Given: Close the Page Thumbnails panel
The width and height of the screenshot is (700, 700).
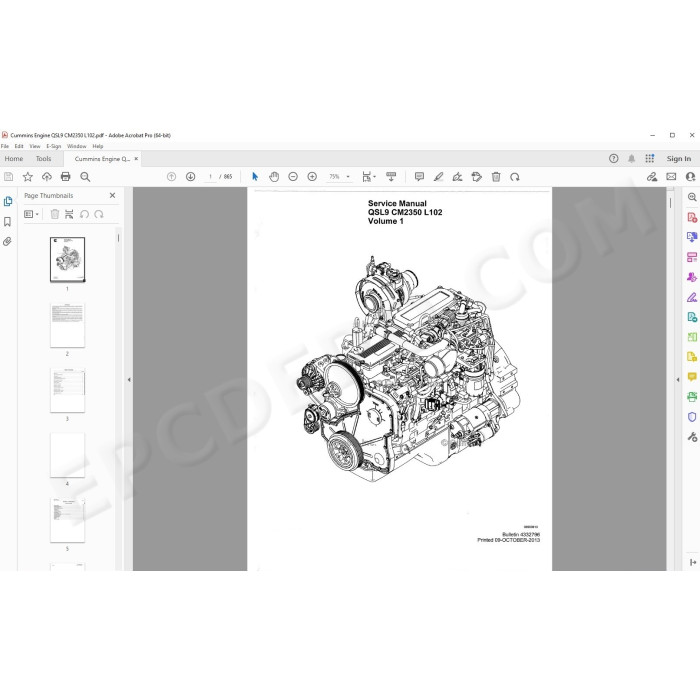Looking at the screenshot, I should pyautogui.click(x=112, y=195).
